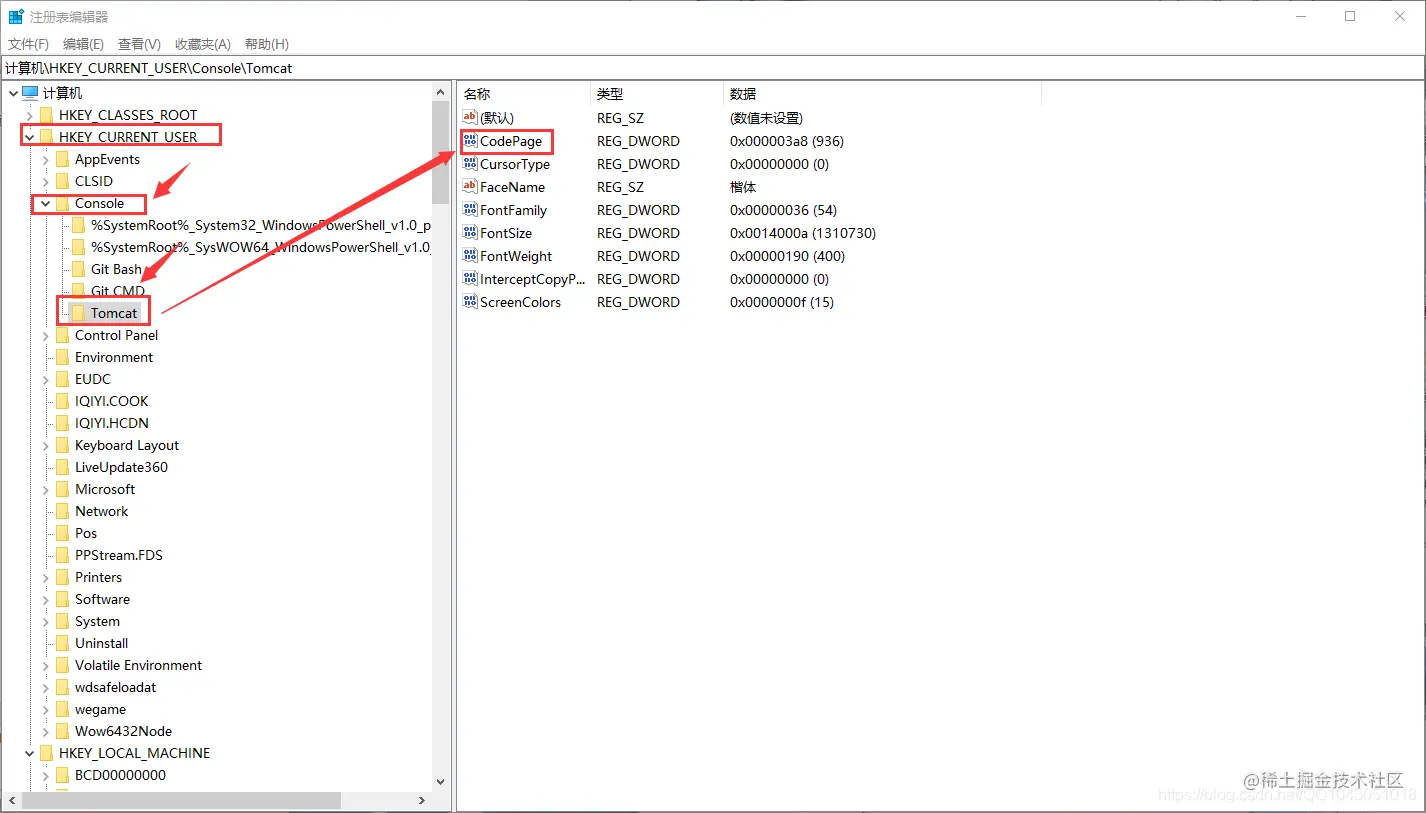The width and height of the screenshot is (1426, 813).
Task: Click the FontSize data 0x0014000a (1310730)
Action: (x=803, y=233)
